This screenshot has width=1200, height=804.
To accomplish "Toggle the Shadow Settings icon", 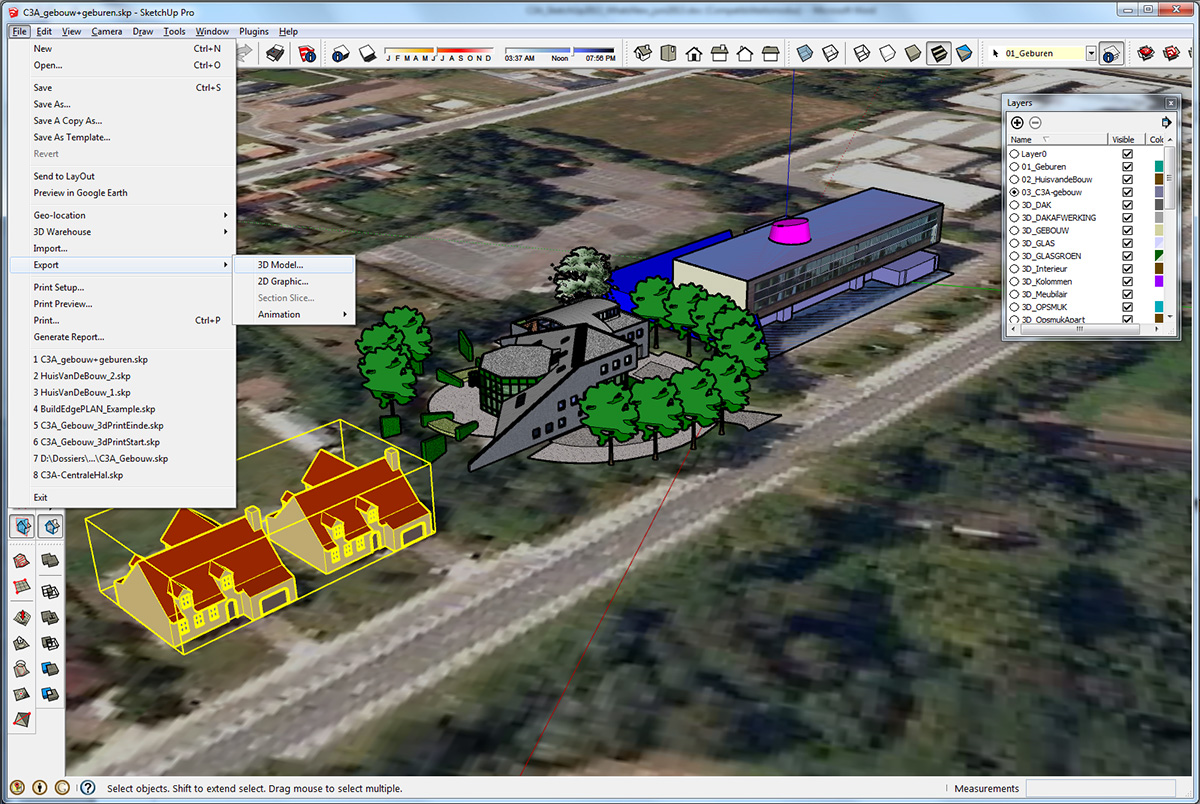I will 341,53.
